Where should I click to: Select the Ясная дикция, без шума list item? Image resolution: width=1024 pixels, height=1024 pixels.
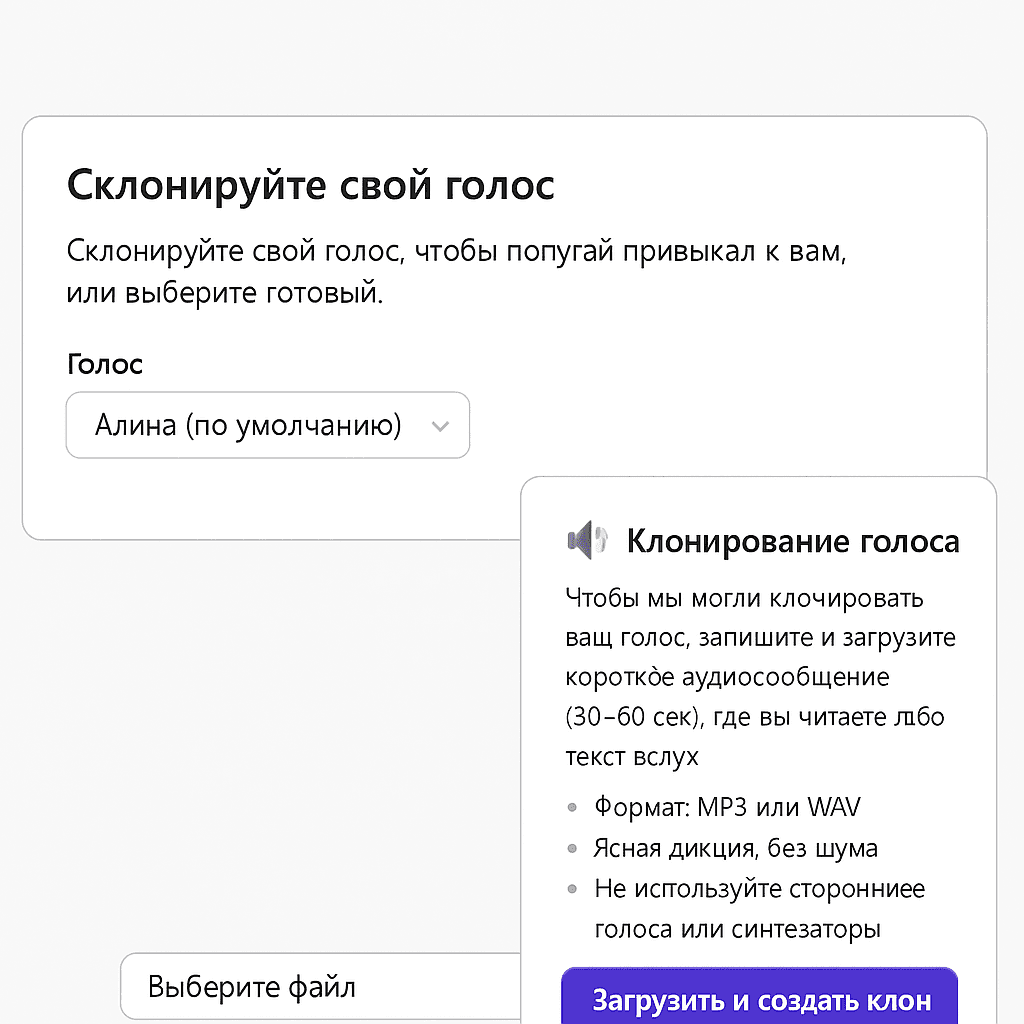(x=735, y=848)
